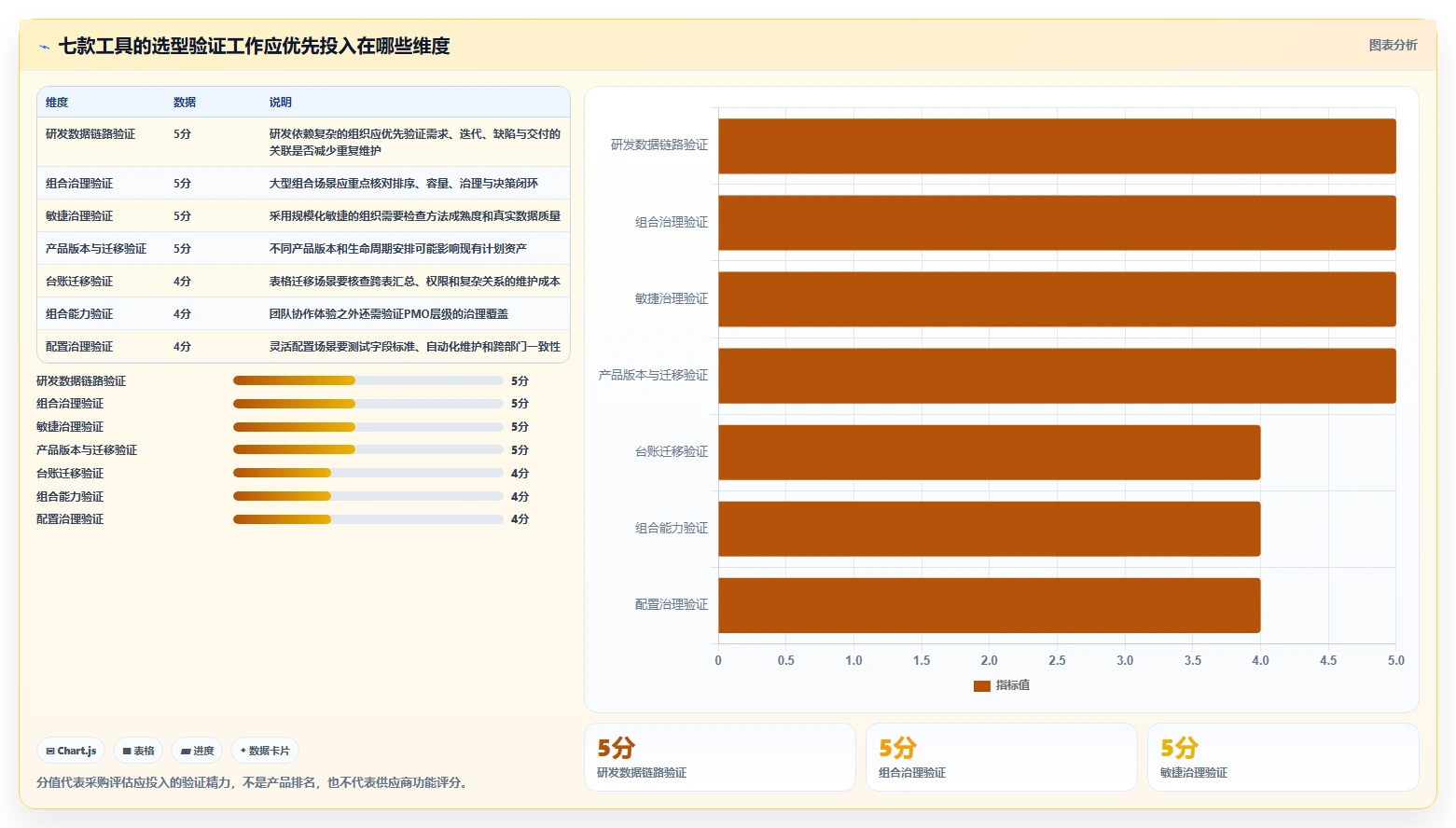The image size is (1456, 828).
Task: Click the 配置治理验证 chart bar
Action: point(989,605)
